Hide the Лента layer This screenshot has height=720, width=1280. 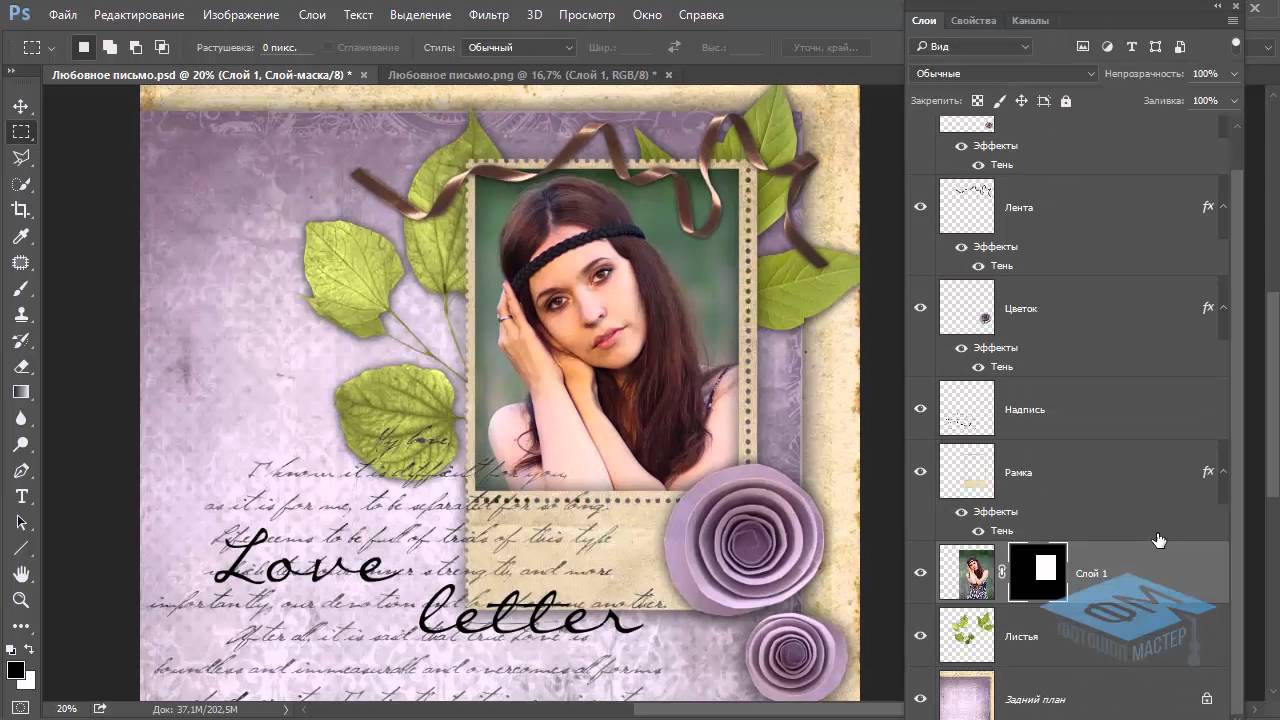(x=920, y=207)
